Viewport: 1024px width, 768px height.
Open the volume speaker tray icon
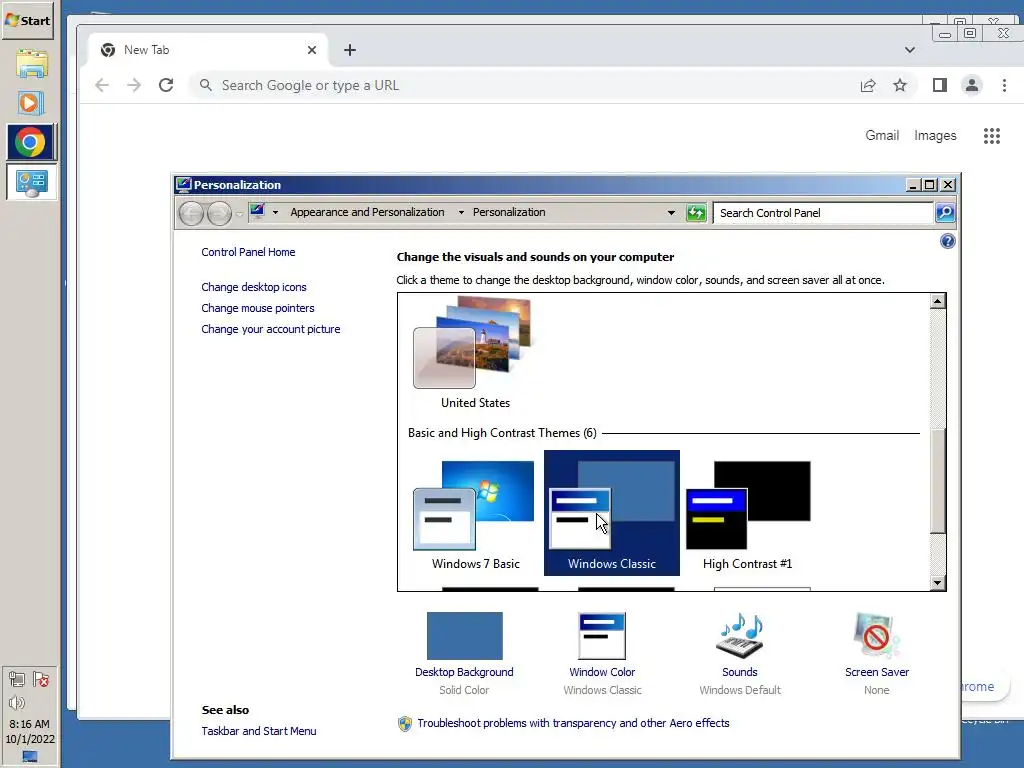point(17,703)
